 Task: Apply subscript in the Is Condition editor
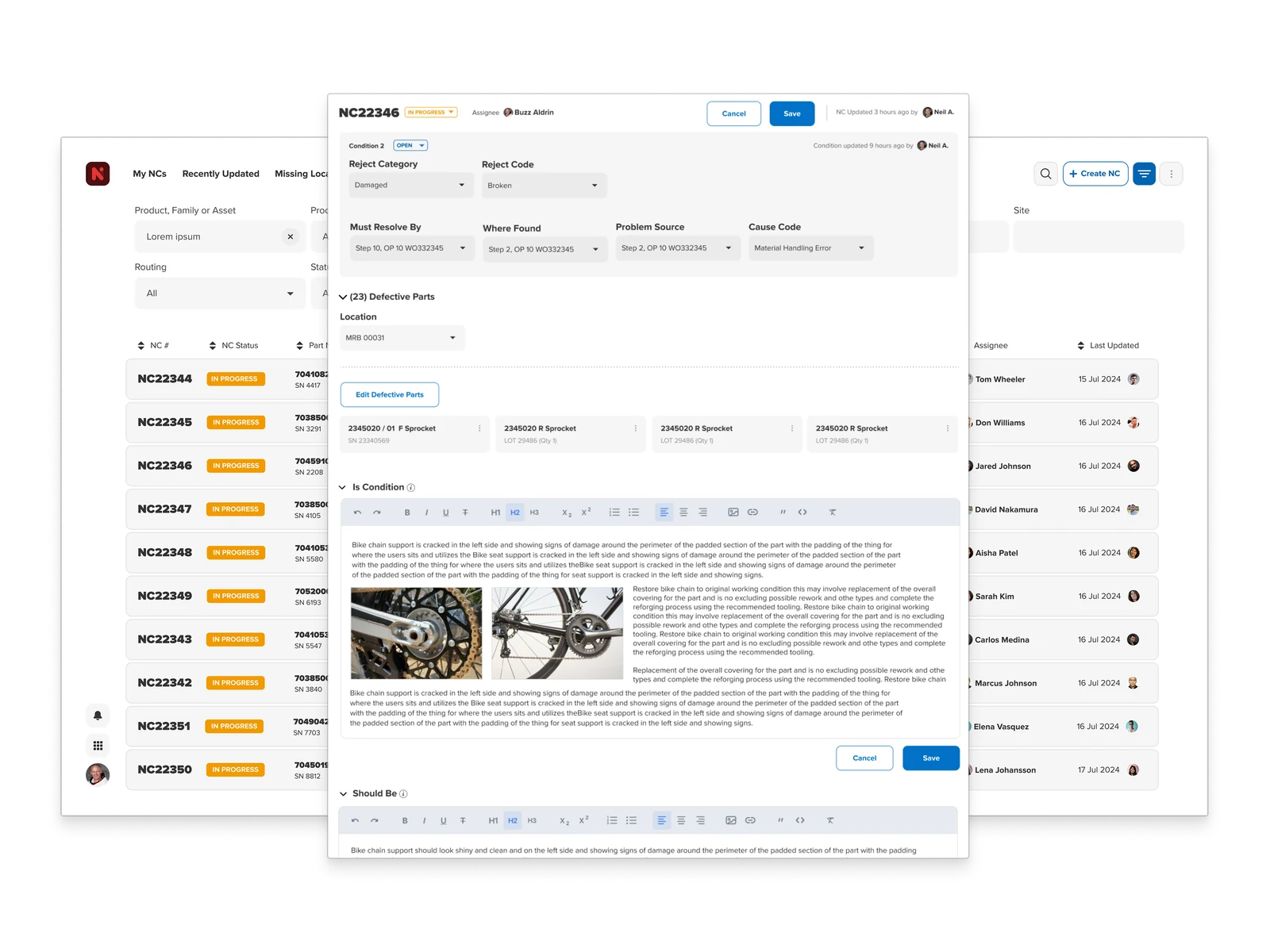(x=566, y=512)
